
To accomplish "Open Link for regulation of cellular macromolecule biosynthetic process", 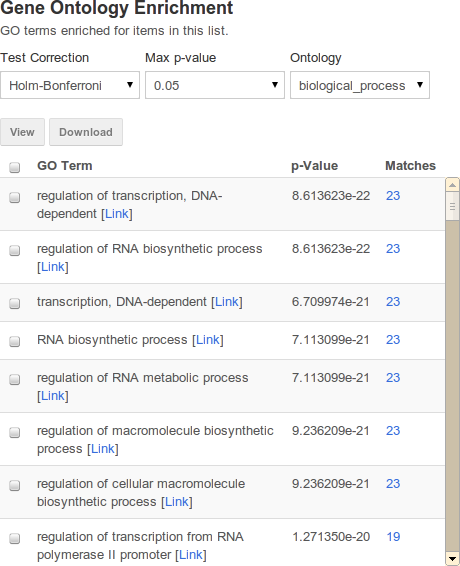I will [x=177, y=502].
